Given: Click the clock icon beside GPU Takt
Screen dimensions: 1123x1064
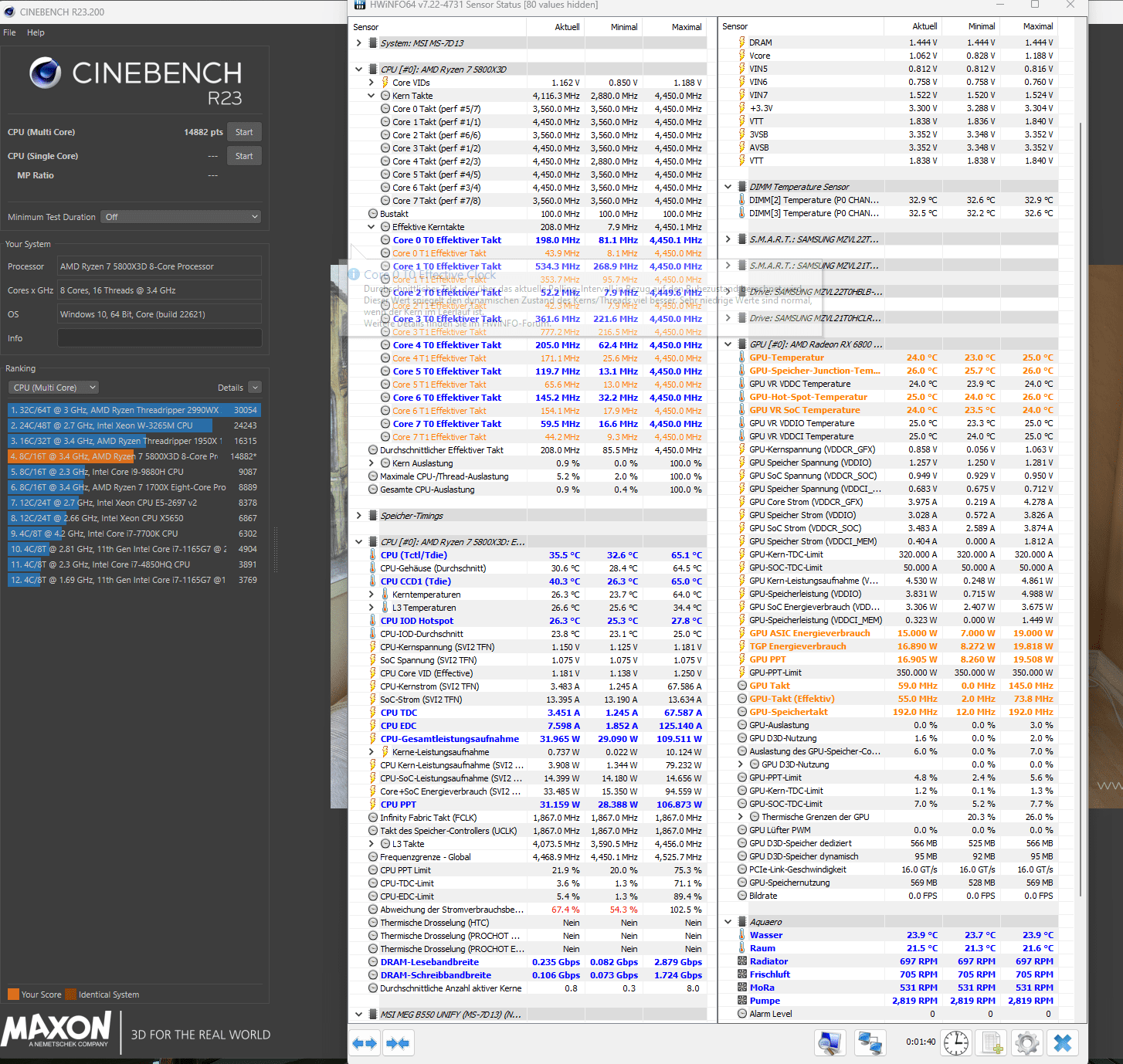Looking at the screenshot, I should tap(742, 686).
